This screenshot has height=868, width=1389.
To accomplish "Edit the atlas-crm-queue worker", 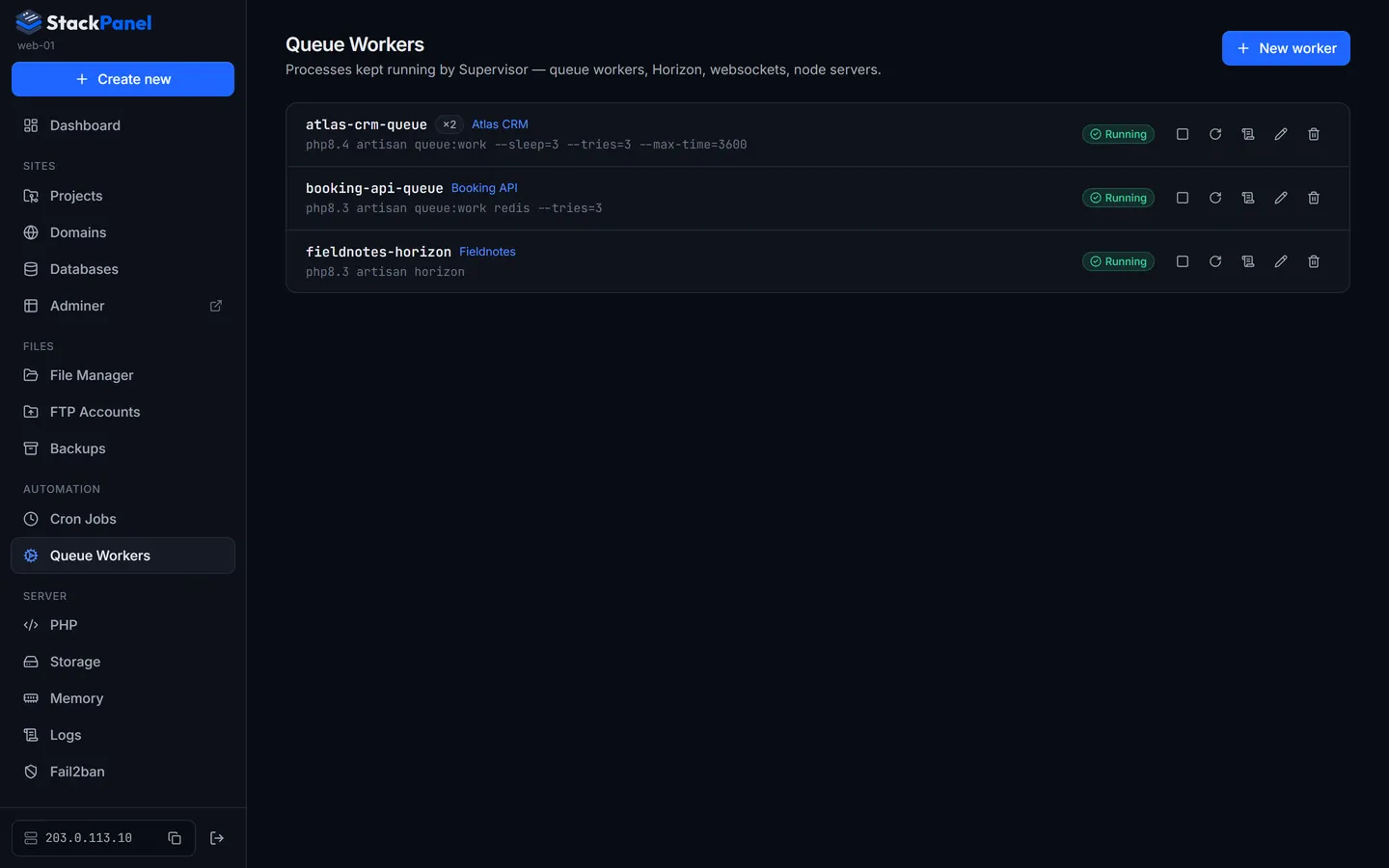I will 1281,134.
